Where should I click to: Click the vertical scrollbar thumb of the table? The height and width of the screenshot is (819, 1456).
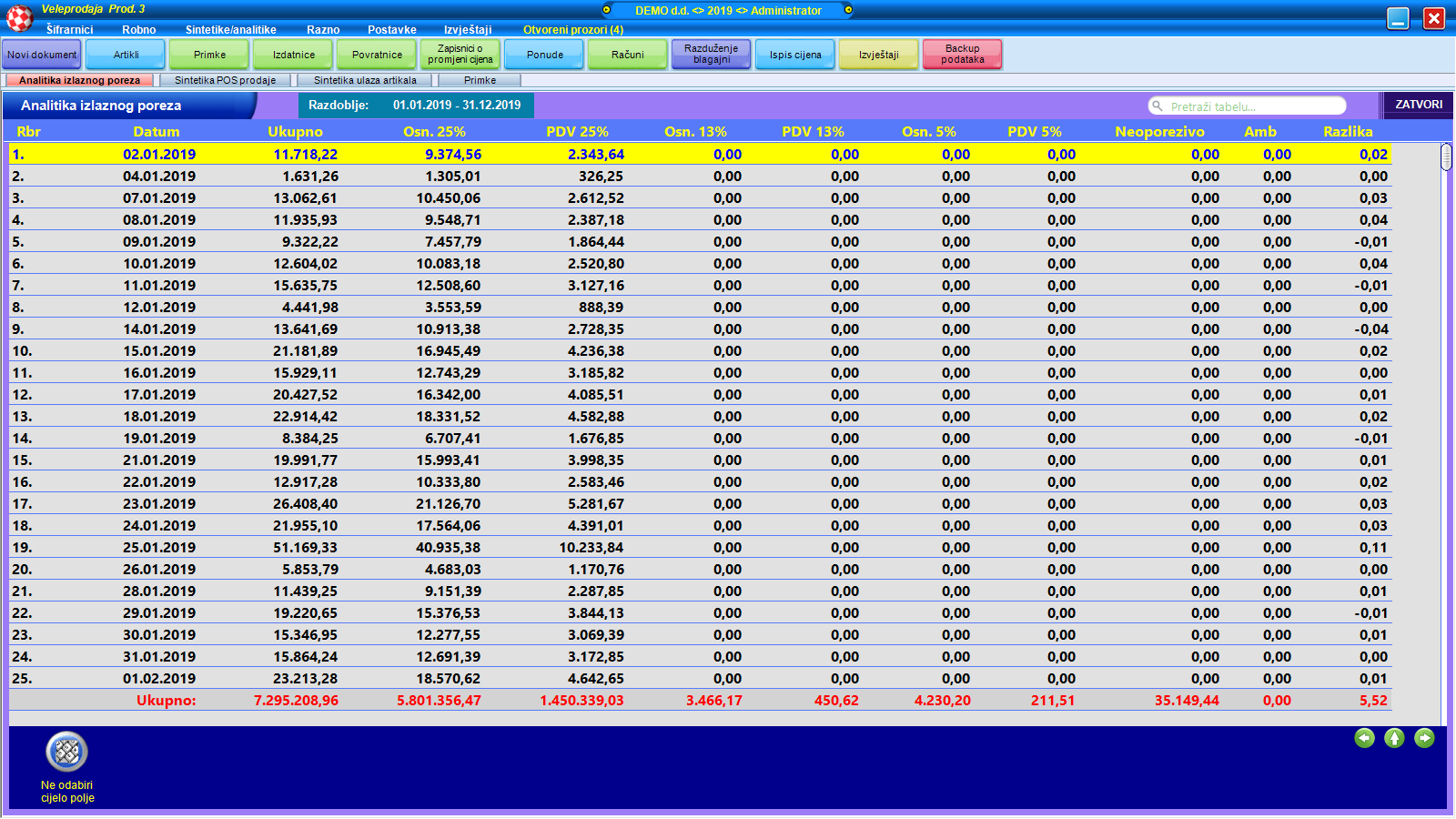(1446, 157)
